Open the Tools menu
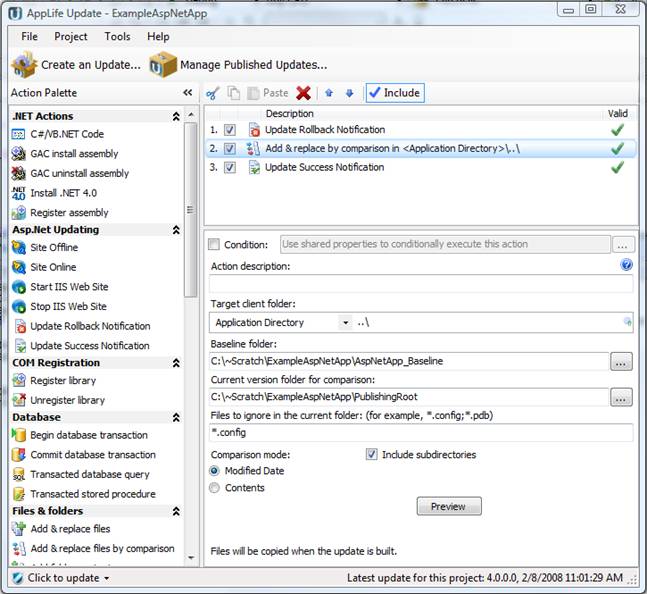The height and width of the screenshot is (594, 647). pos(117,37)
